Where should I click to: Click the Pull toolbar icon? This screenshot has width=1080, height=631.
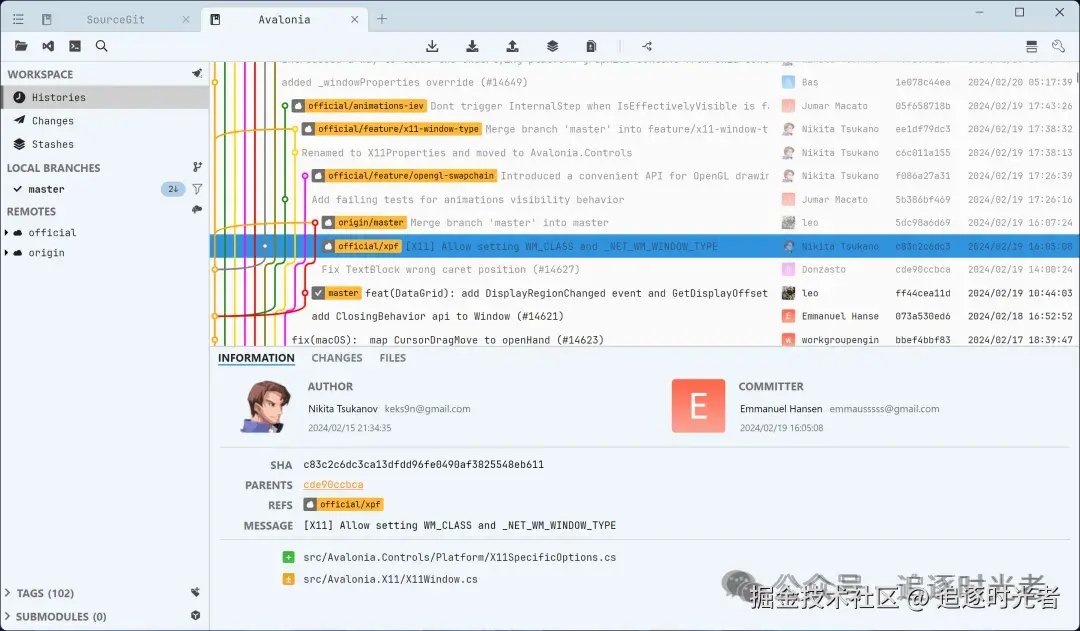(472, 46)
